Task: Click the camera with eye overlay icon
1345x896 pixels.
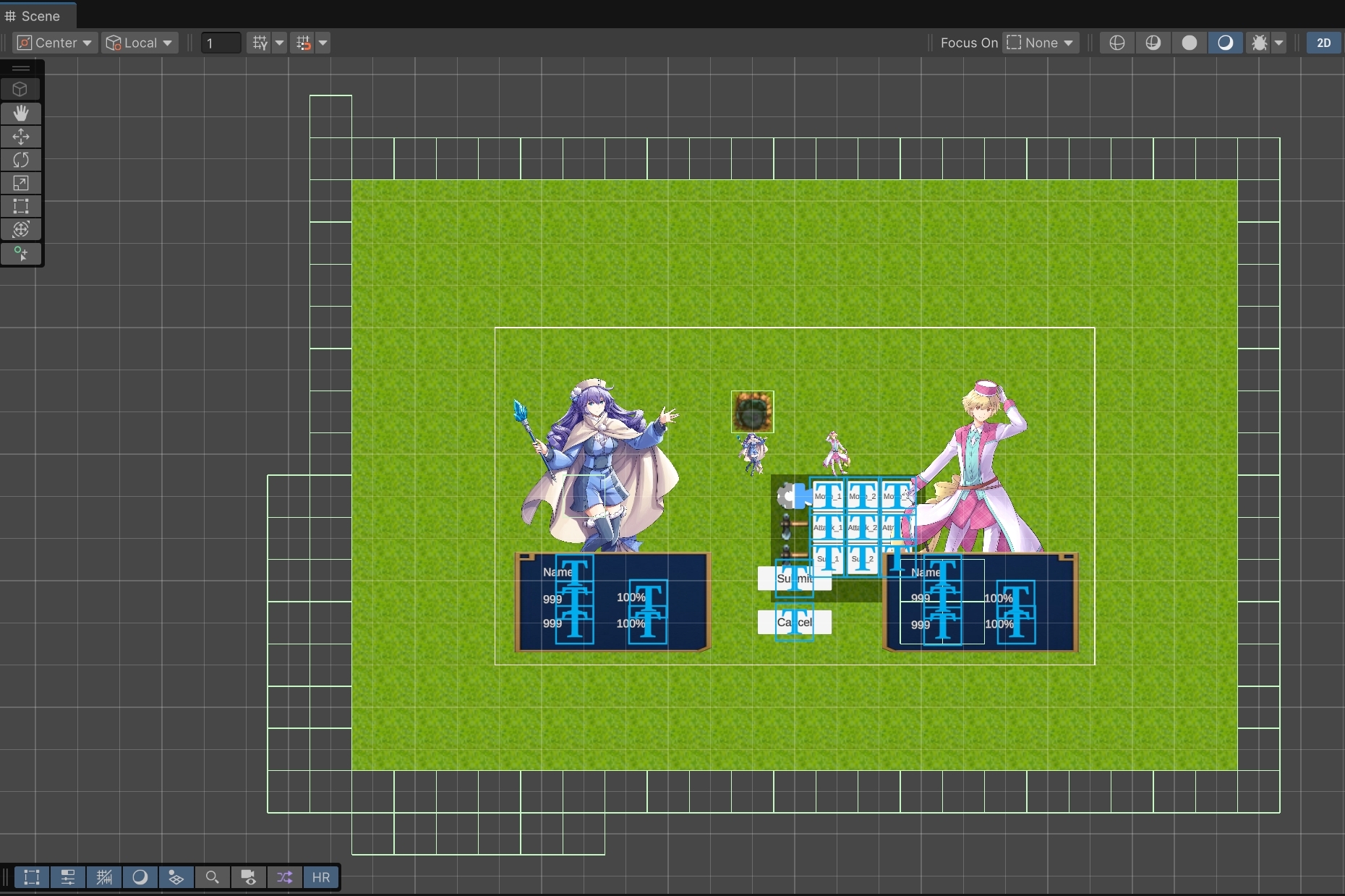Action: pos(248,877)
